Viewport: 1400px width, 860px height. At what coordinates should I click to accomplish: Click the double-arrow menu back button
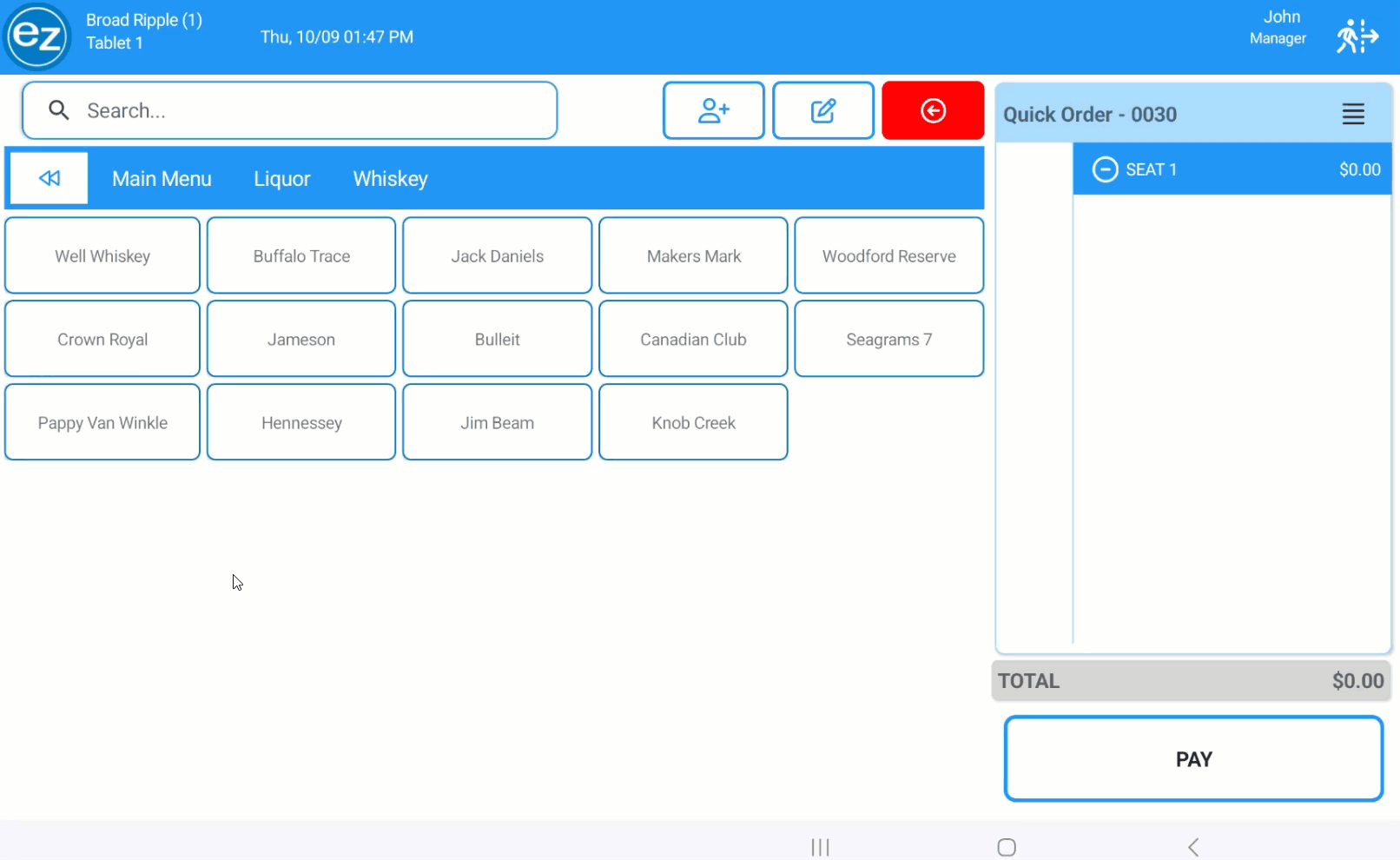click(x=50, y=178)
